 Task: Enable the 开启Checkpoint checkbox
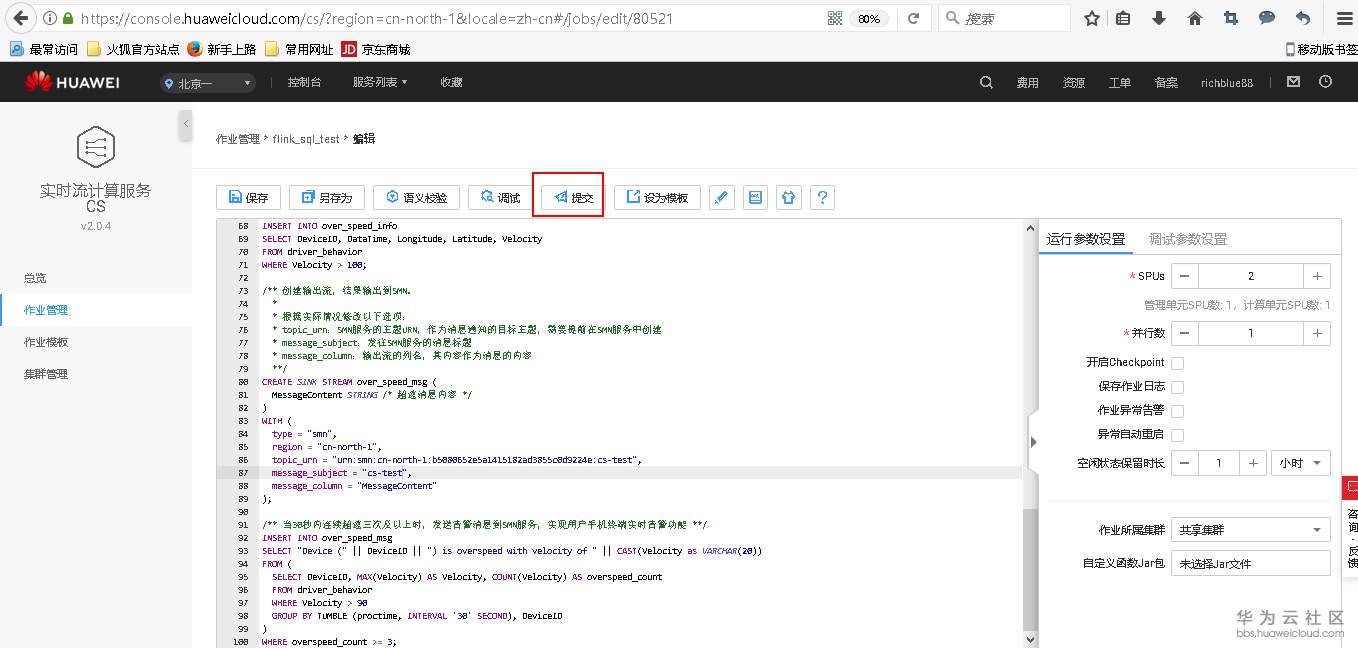tap(1177, 363)
